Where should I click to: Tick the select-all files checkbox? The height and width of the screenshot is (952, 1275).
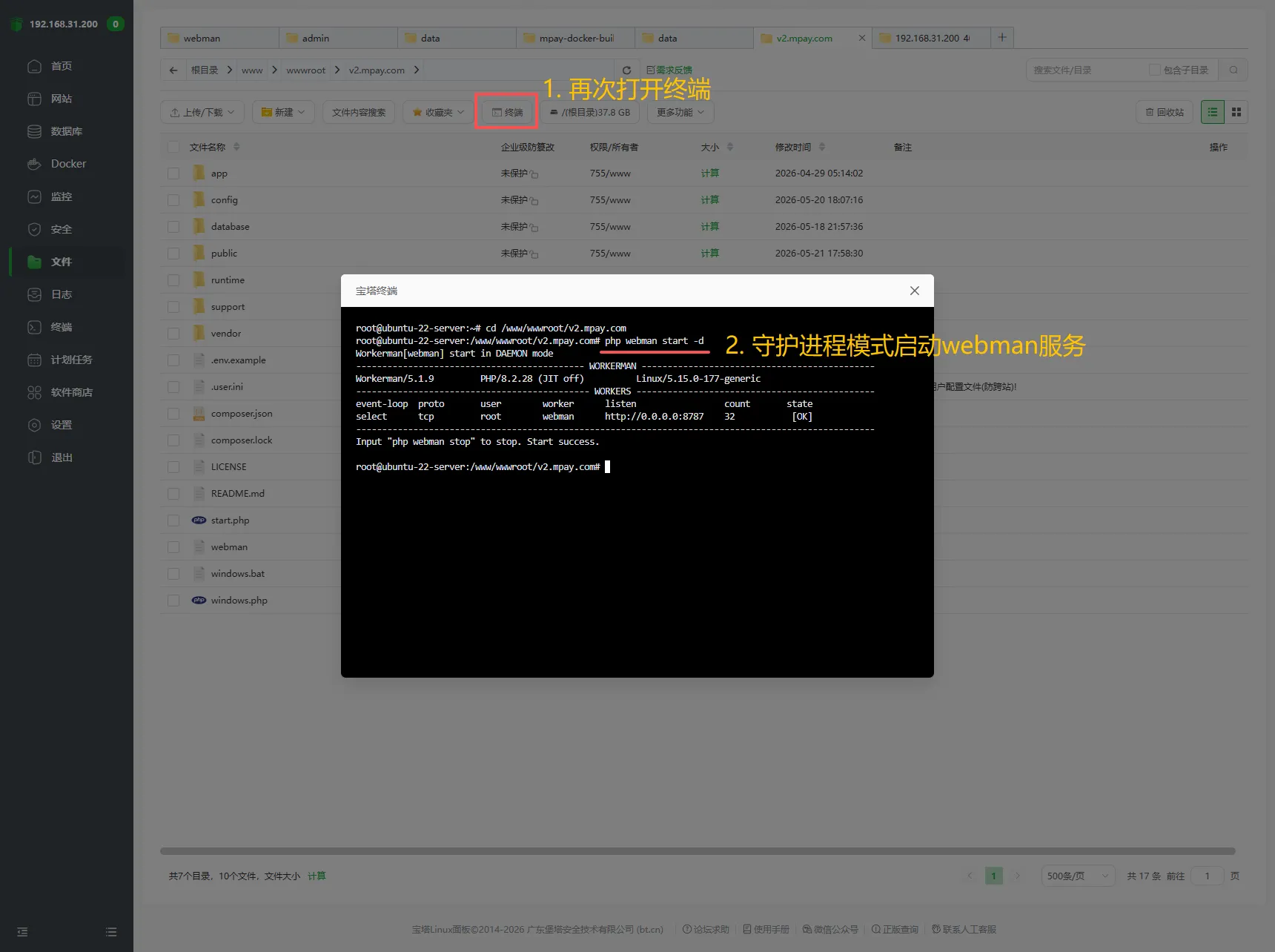(x=173, y=147)
